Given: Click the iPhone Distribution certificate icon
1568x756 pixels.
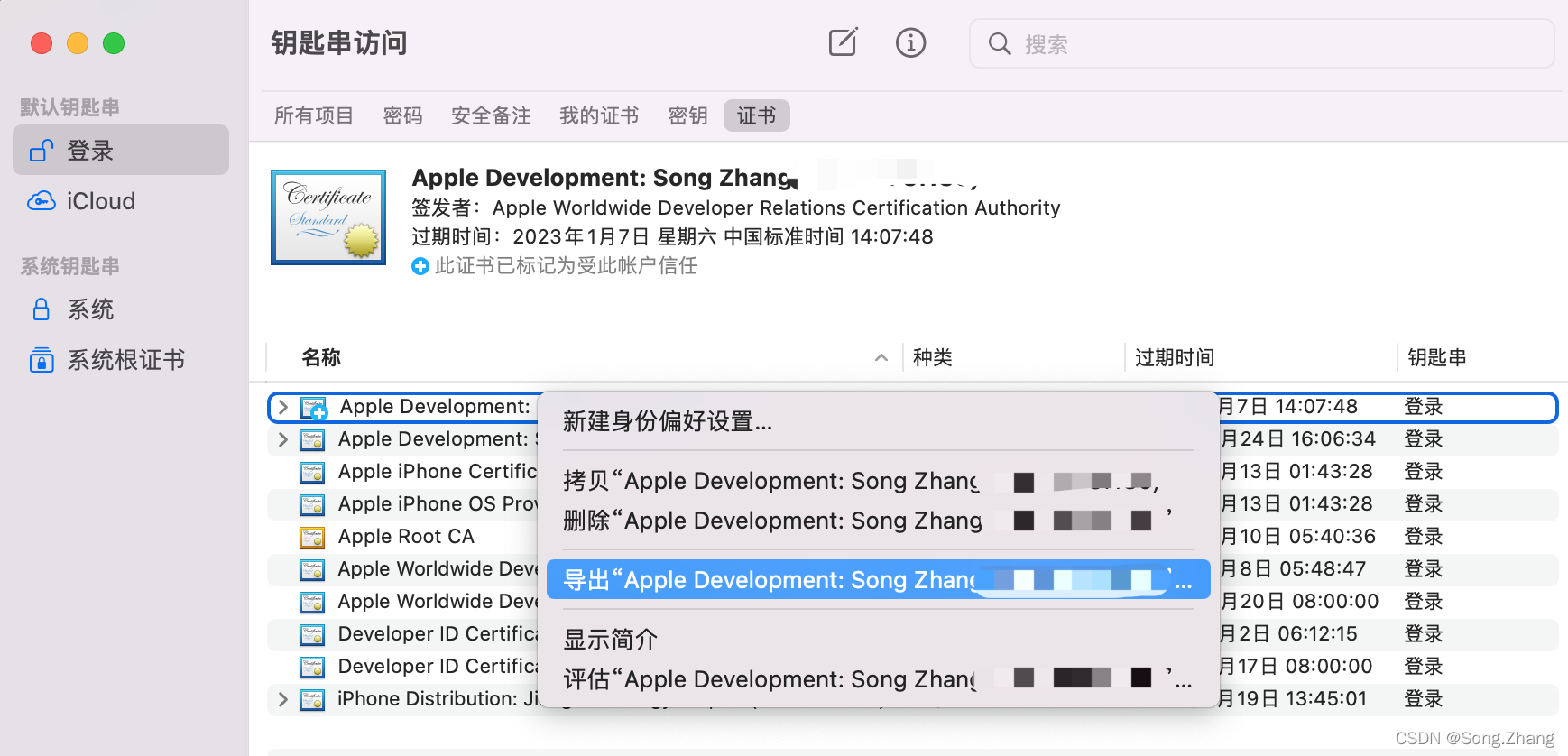Looking at the screenshot, I should click(x=312, y=699).
